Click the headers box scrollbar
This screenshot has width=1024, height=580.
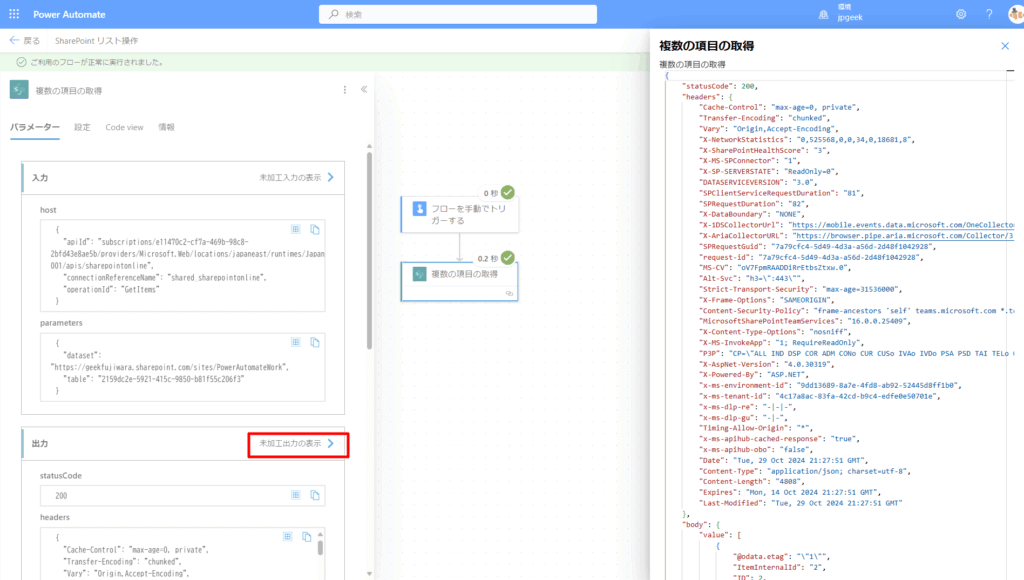(320, 547)
